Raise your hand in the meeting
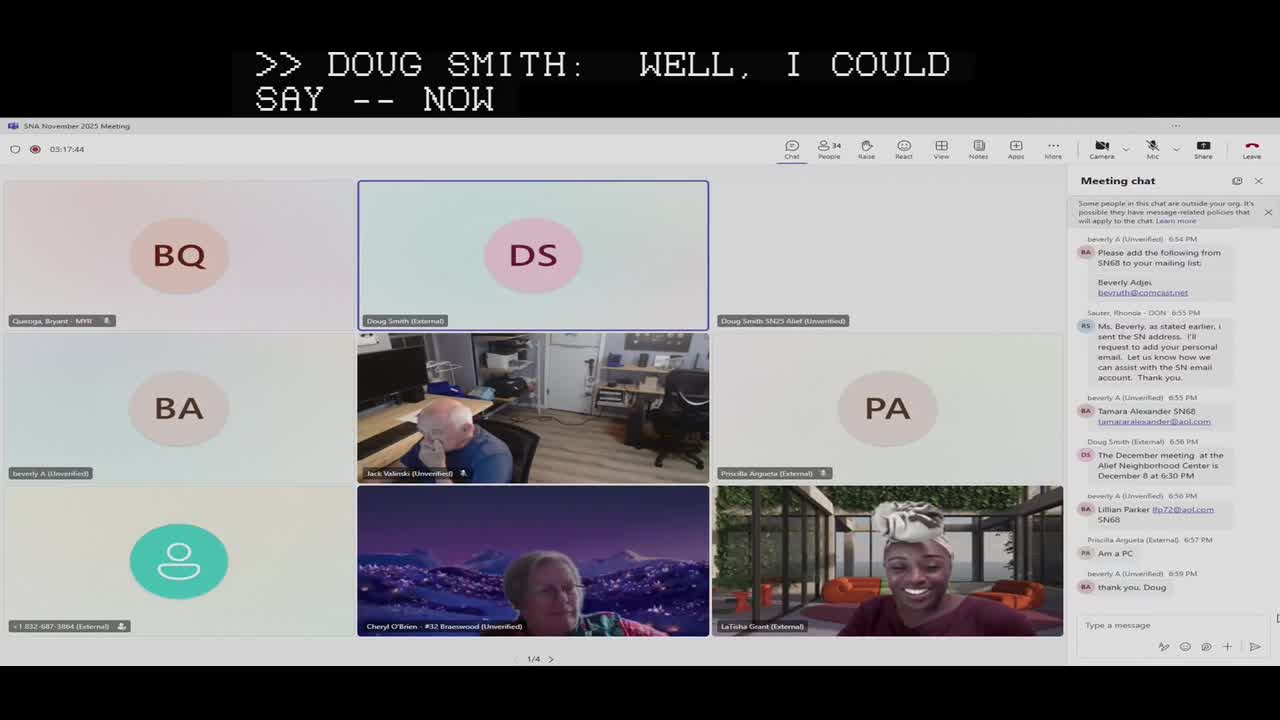The height and width of the screenshot is (720, 1280). pyautogui.click(x=866, y=149)
